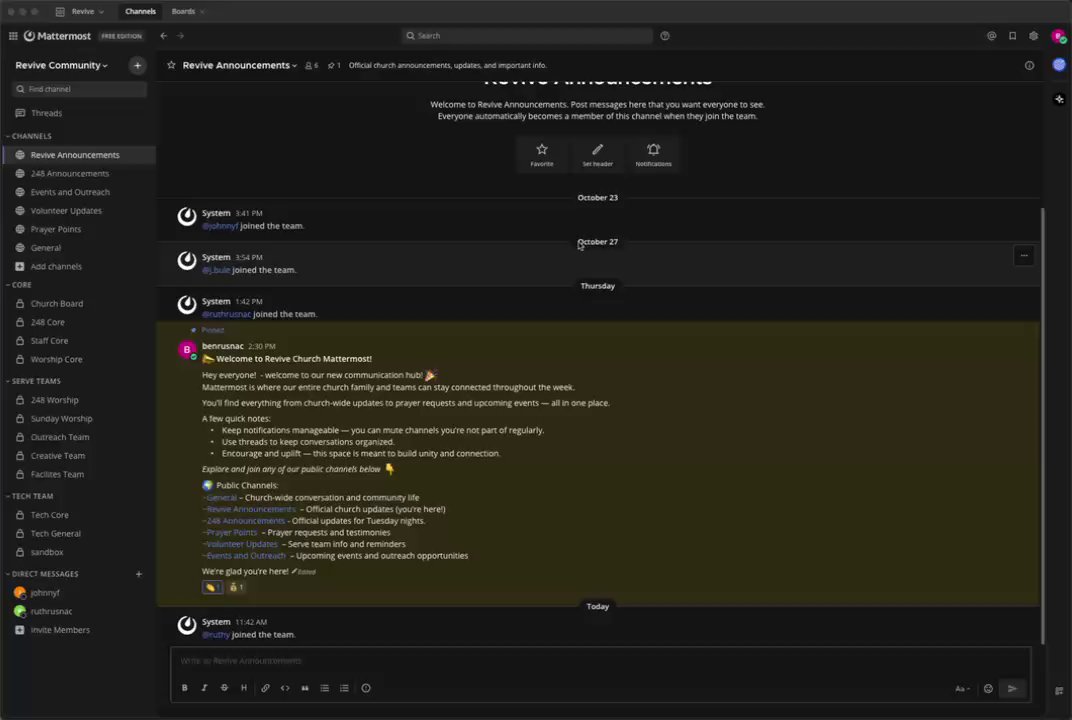Click Write to Revive Announcements box

click(600, 661)
